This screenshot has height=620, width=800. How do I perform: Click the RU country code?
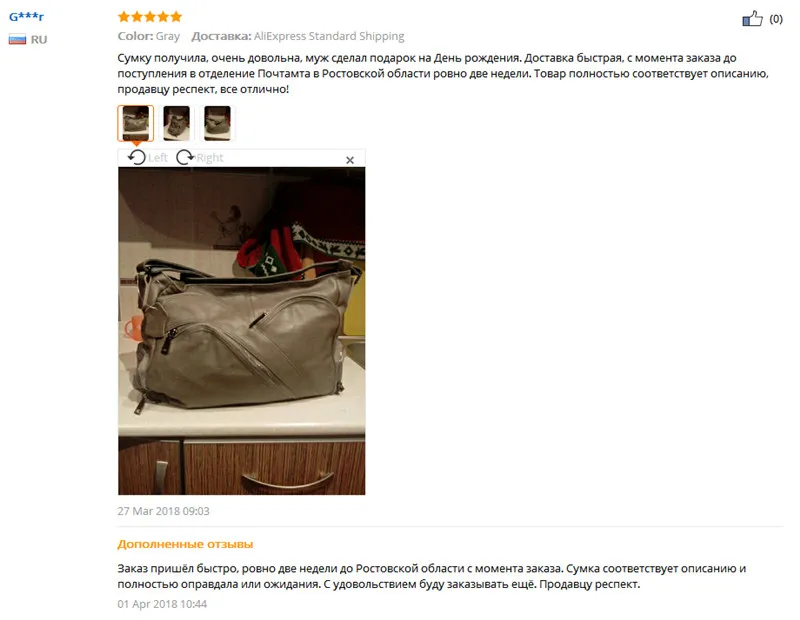(39, 39)
